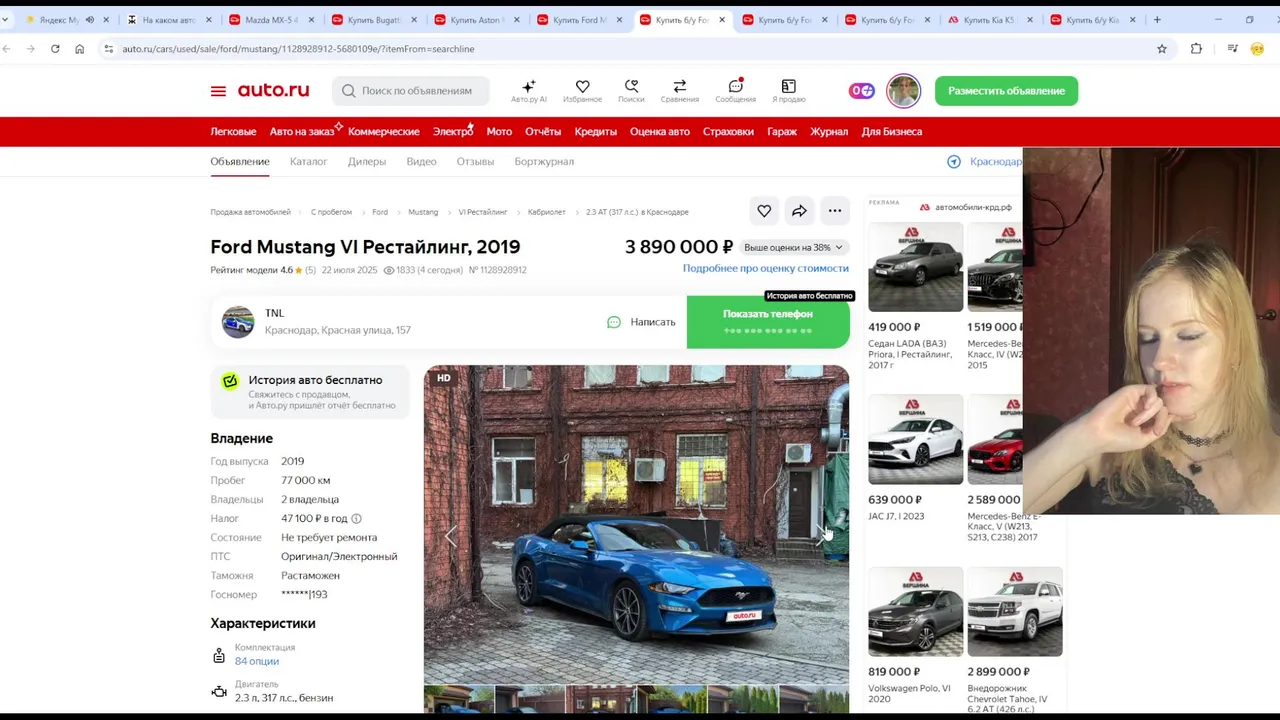
Task: Switch to Отзывы tab
Action: tap(475, 162)
